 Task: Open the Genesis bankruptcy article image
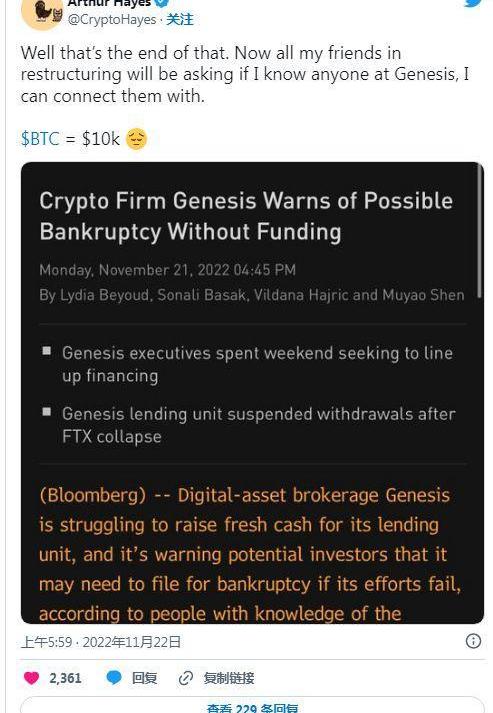point(252,393)
